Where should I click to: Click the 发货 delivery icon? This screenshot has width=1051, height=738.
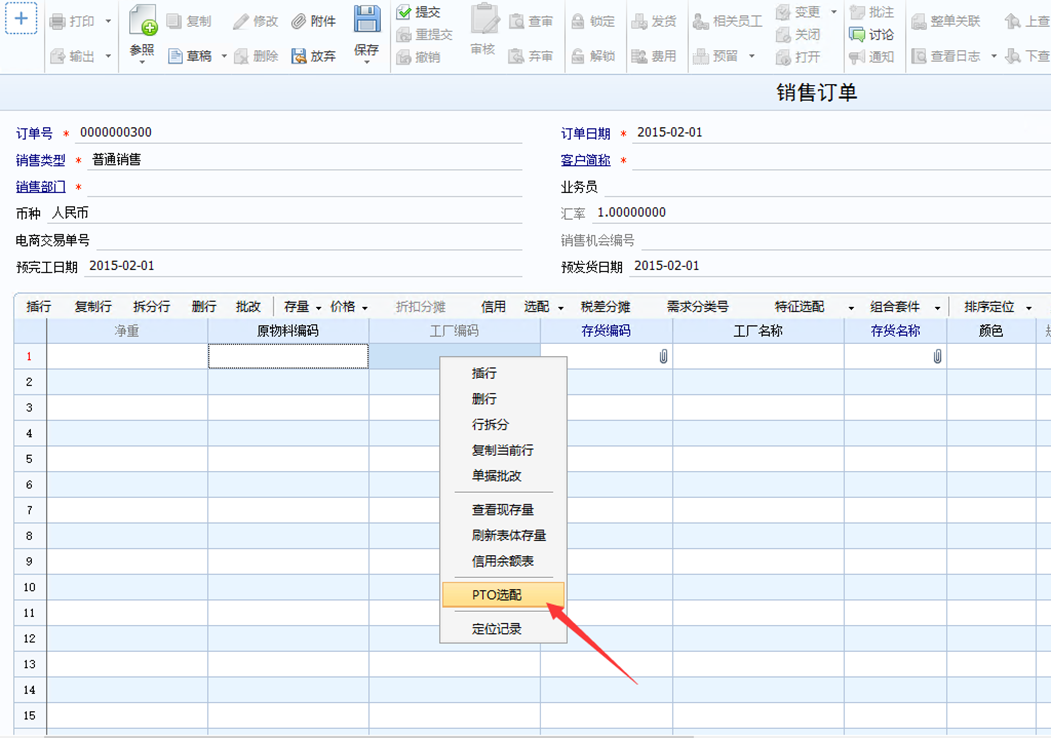point(639,21)
